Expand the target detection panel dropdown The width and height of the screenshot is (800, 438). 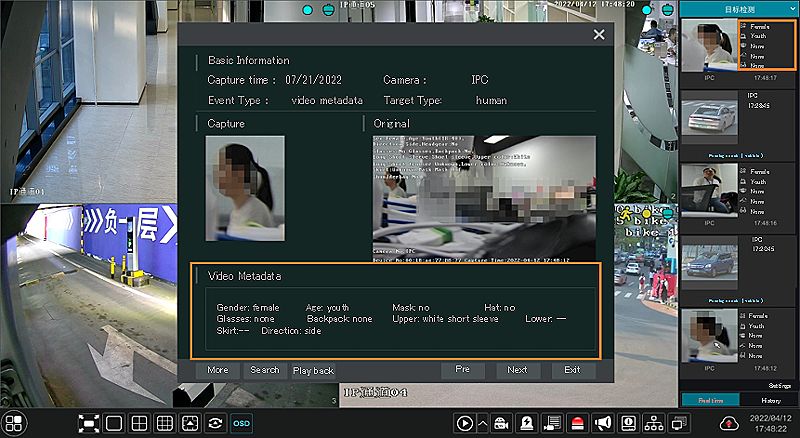pos(739,9)
